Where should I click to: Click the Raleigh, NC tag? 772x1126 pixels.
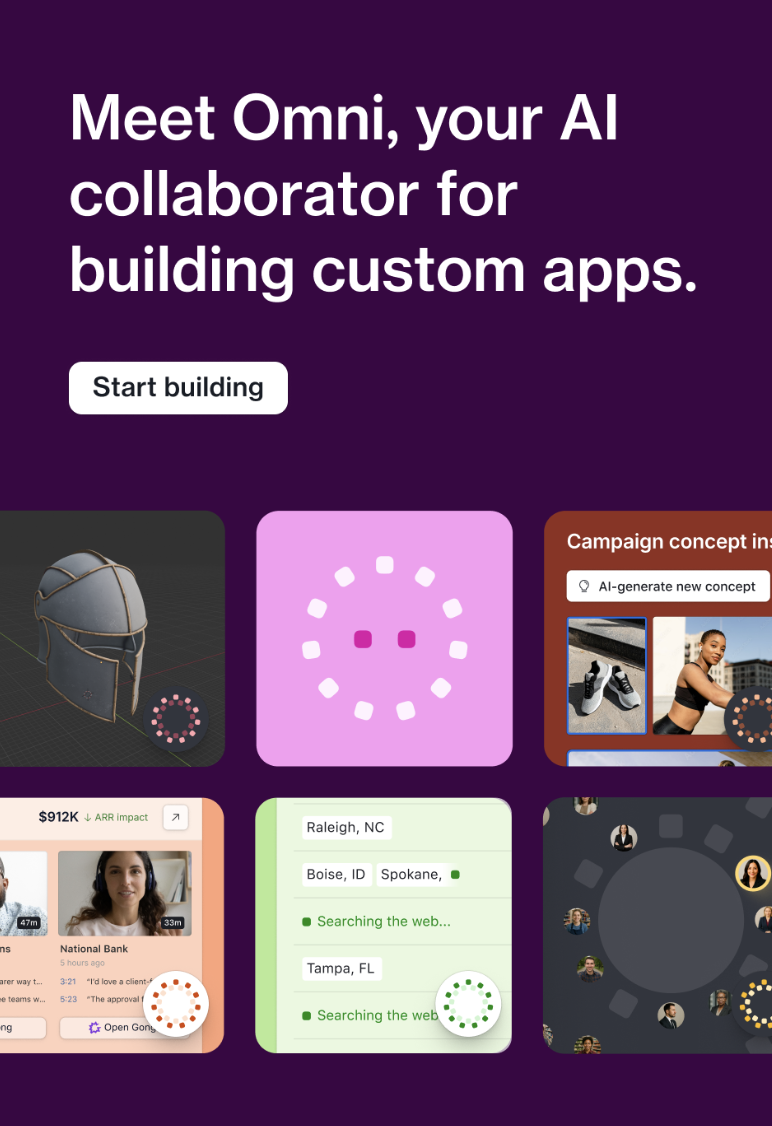[x=345, y=827]
